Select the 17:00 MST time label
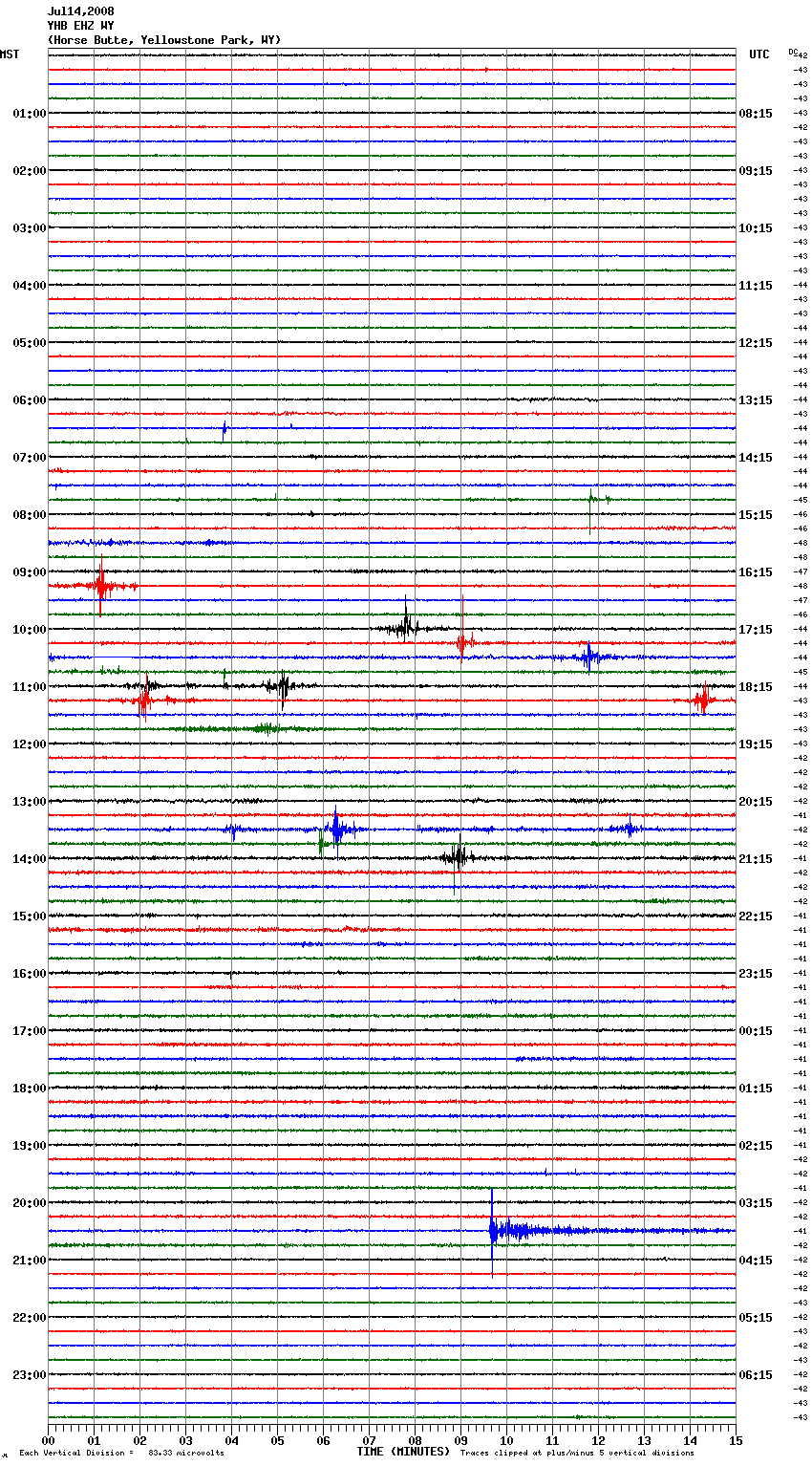This screenshot has height=1466, width=812. [30, 1031]
